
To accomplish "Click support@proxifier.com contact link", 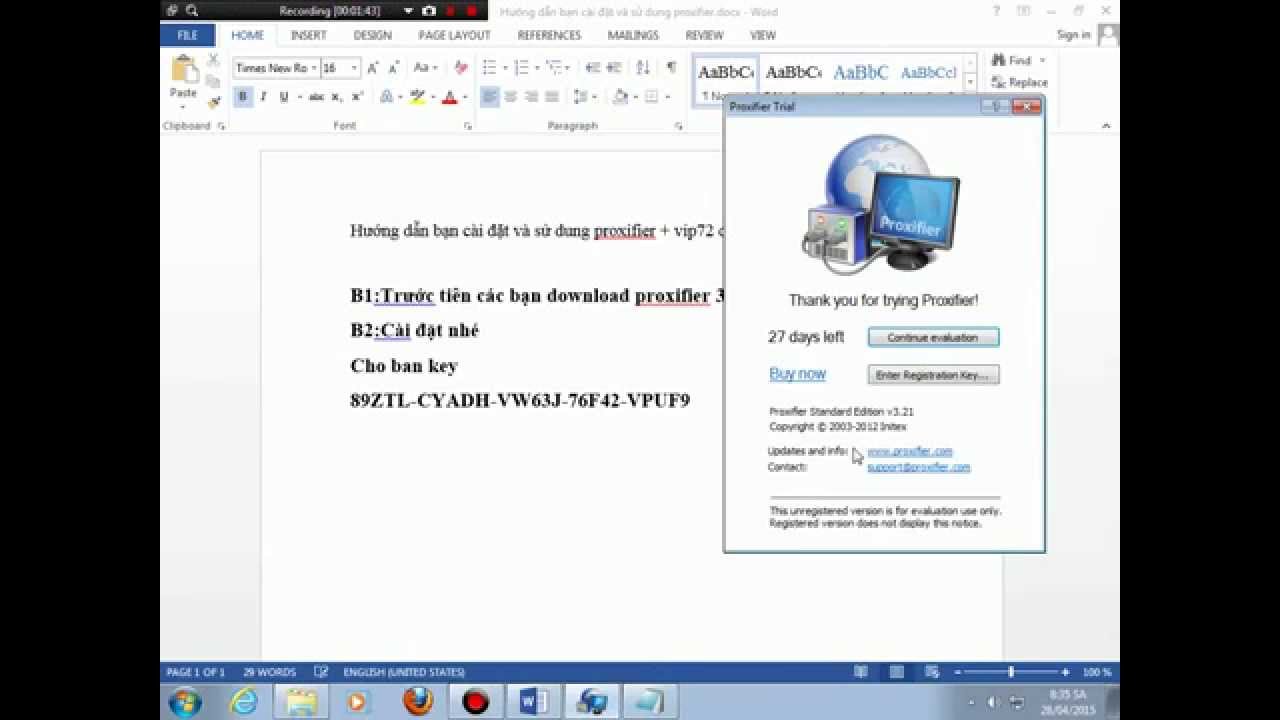I will [x=918, y=467].
